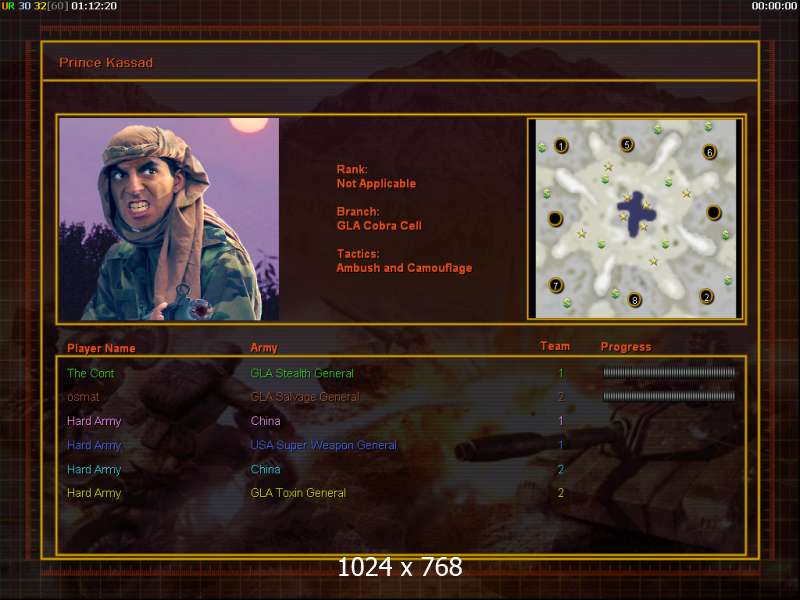Click 'GLA Salvage General' army entry
Image resolution: width=800 pixels, height=600 pixels.
point(305,397)
